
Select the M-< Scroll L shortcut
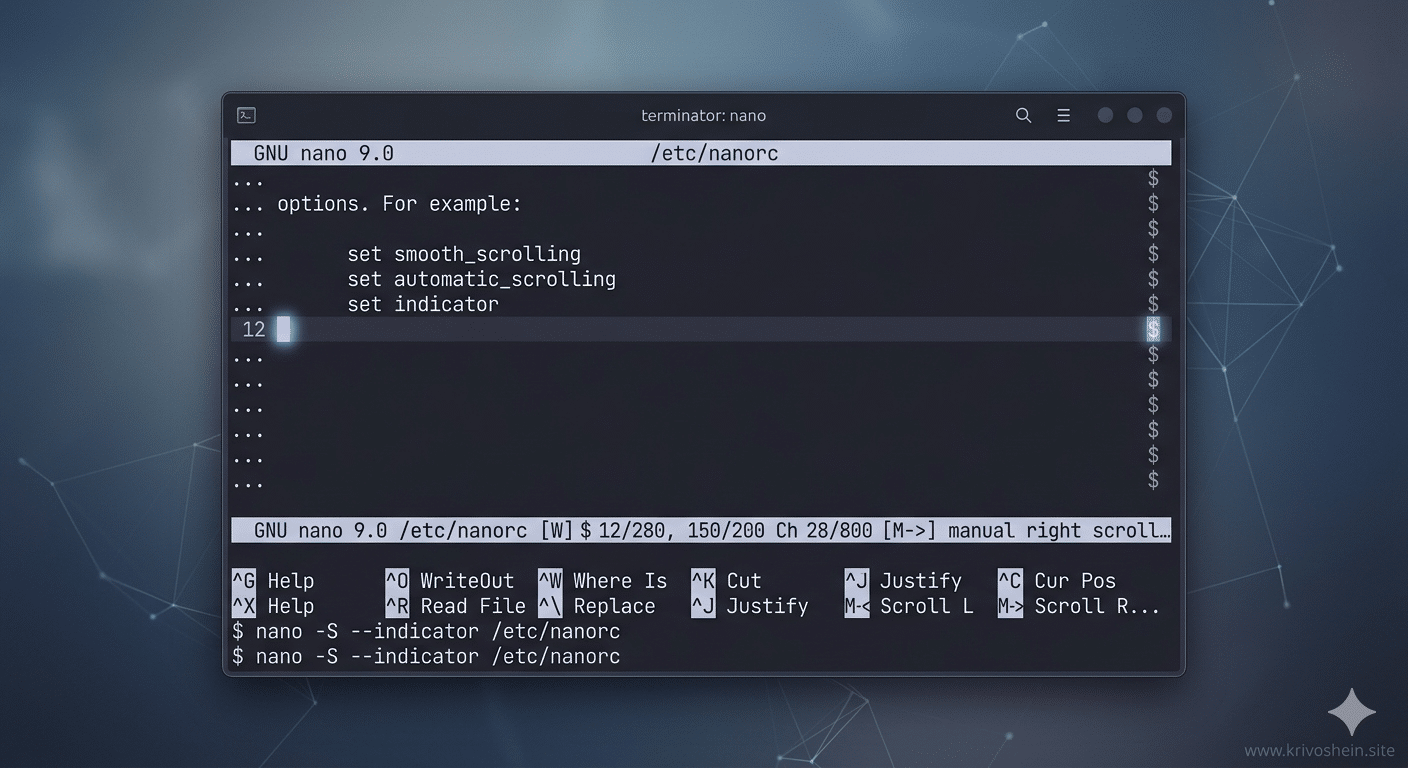[x=909, y=606]
